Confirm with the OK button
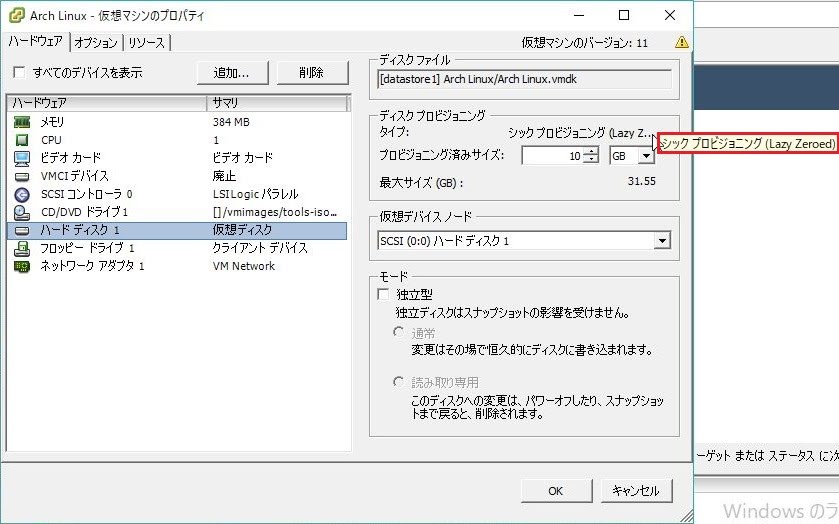Screen dimensions: 839x524 pyautogui.click(x=556, y=490)
